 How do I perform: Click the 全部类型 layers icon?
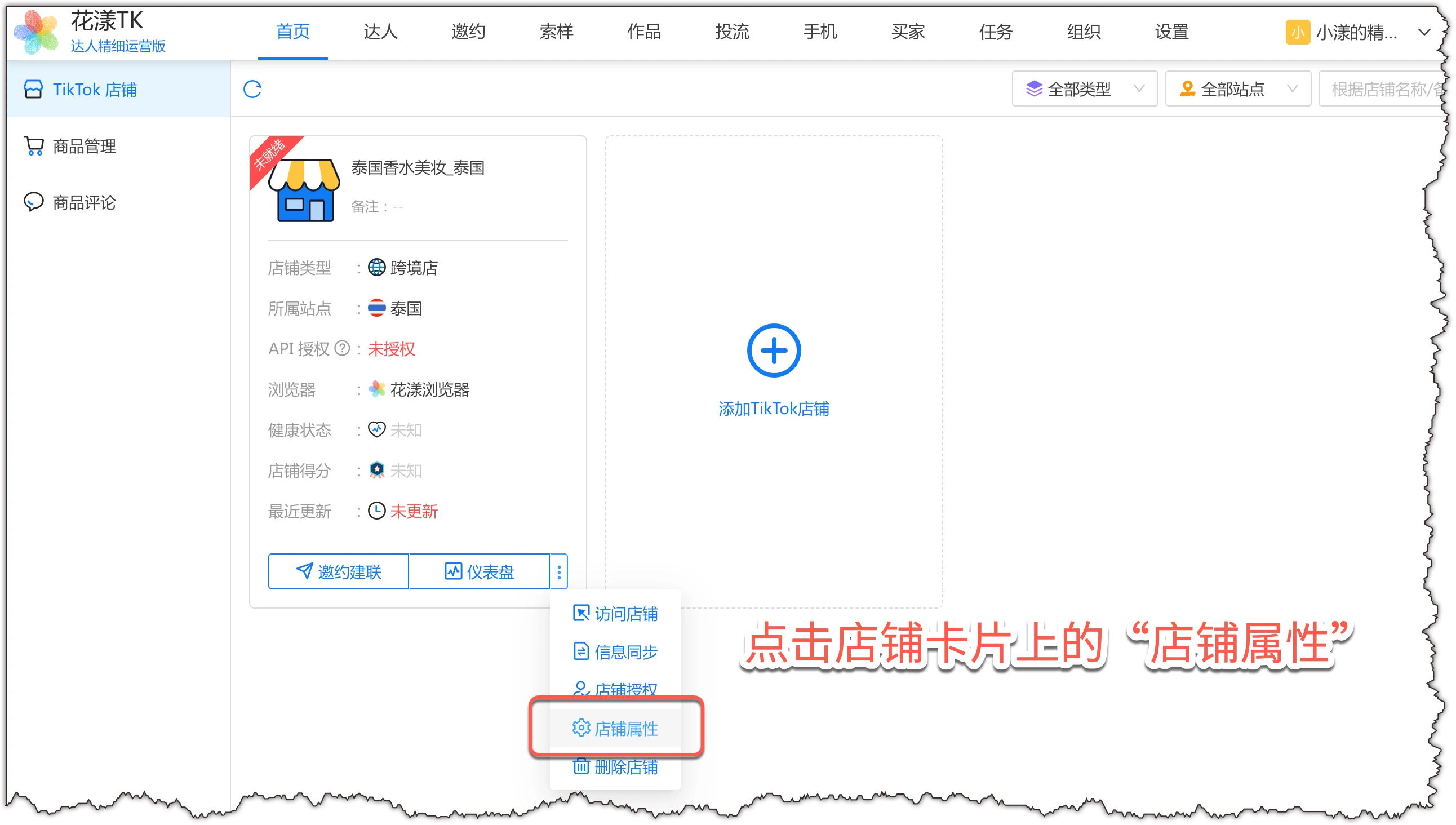(x=1035, y=88)
